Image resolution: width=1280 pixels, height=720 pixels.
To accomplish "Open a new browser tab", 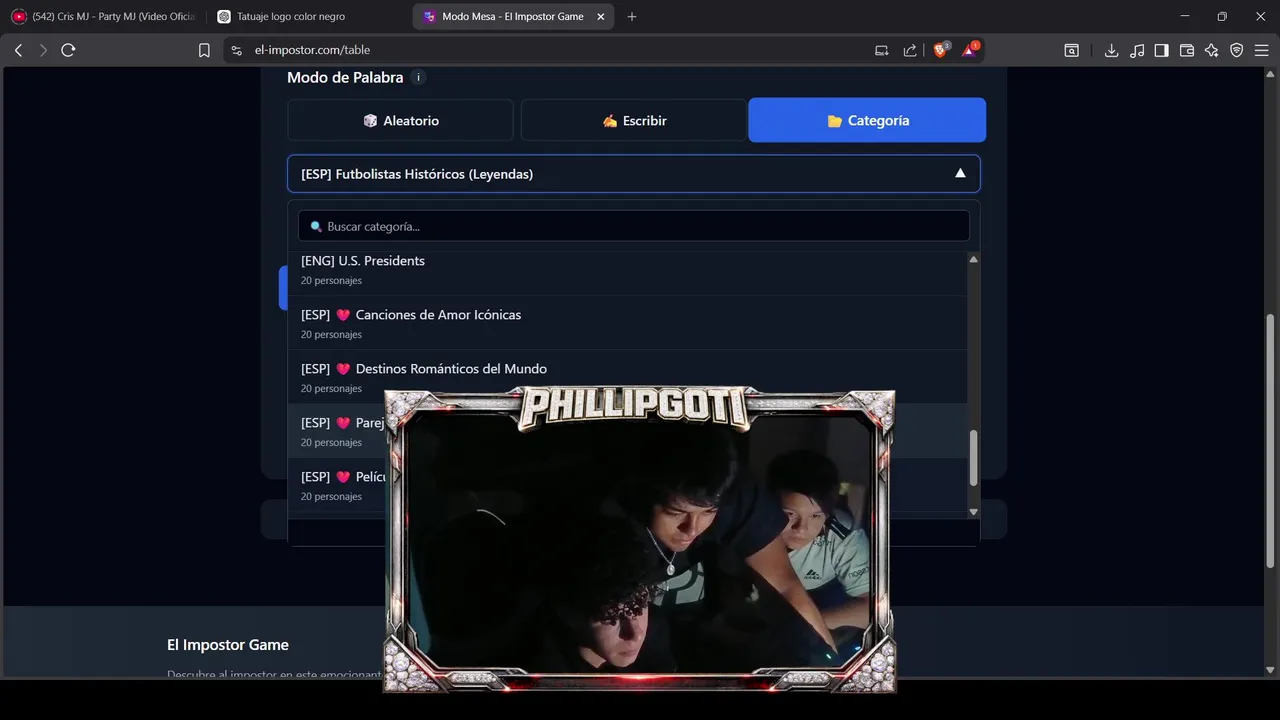I will click(x=631, y=16).
